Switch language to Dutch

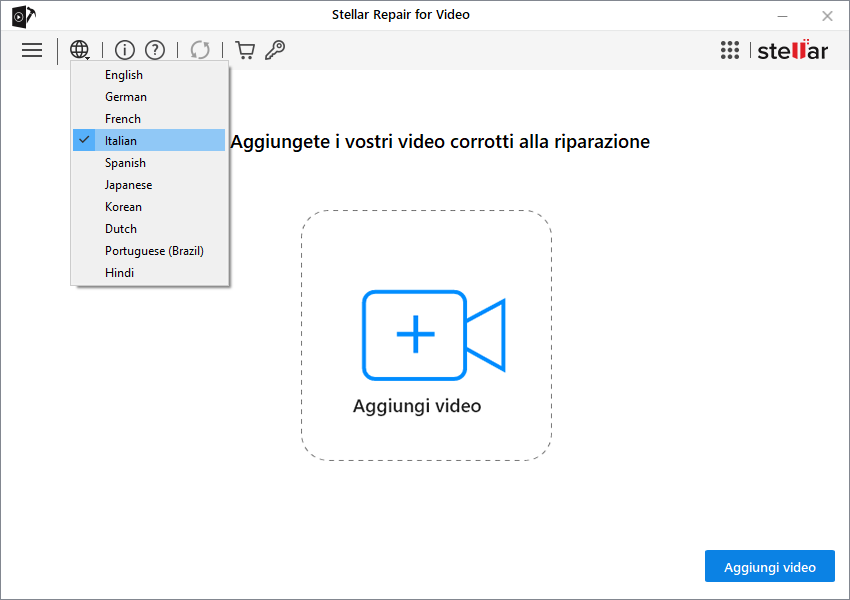click(149, 229)
